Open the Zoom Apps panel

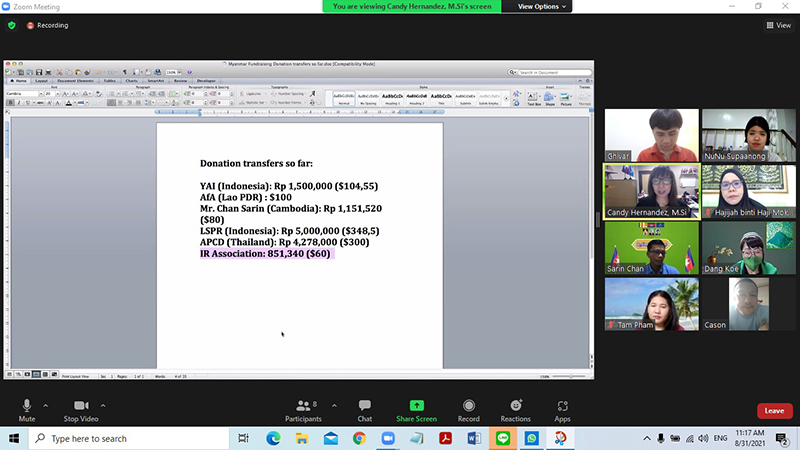tap(562, 411)
